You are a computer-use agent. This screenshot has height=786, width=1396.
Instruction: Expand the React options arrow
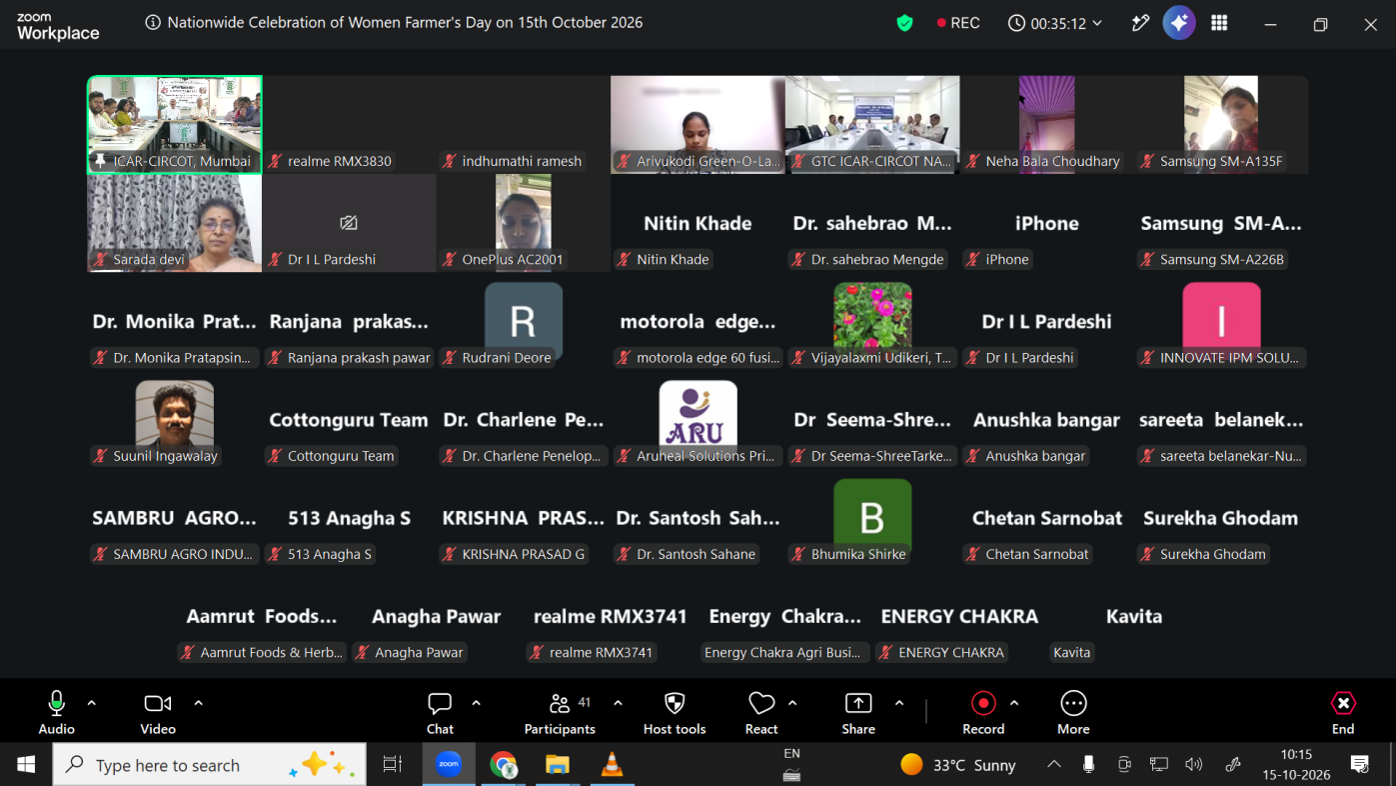pos(793,703)
